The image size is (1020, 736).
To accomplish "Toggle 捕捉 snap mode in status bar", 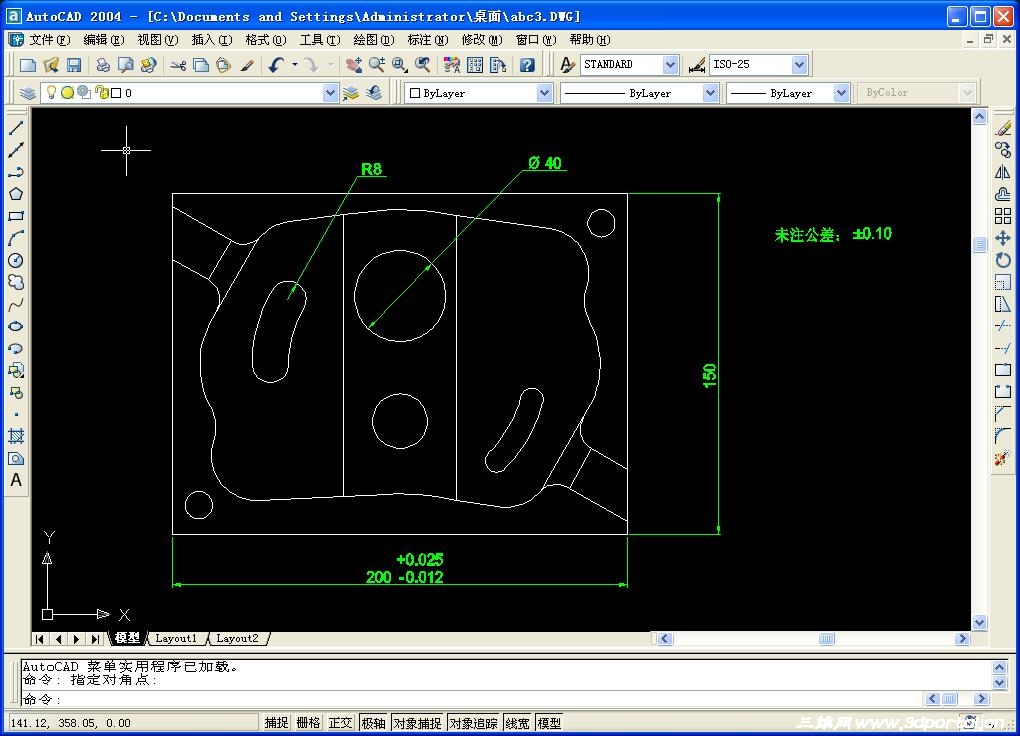I will [x=276, y=722].
